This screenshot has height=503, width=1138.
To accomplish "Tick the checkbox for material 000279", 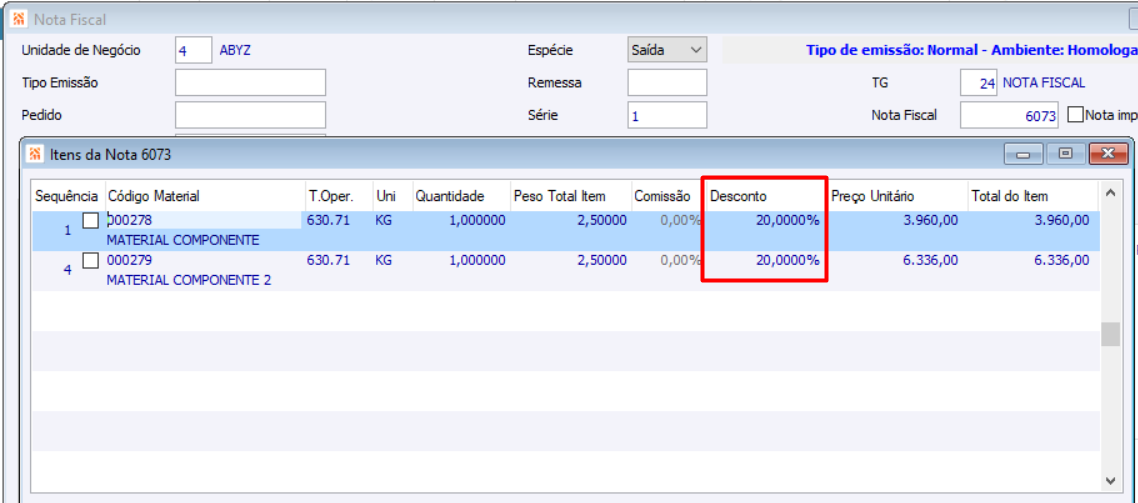I will click(x=91, y=261).
